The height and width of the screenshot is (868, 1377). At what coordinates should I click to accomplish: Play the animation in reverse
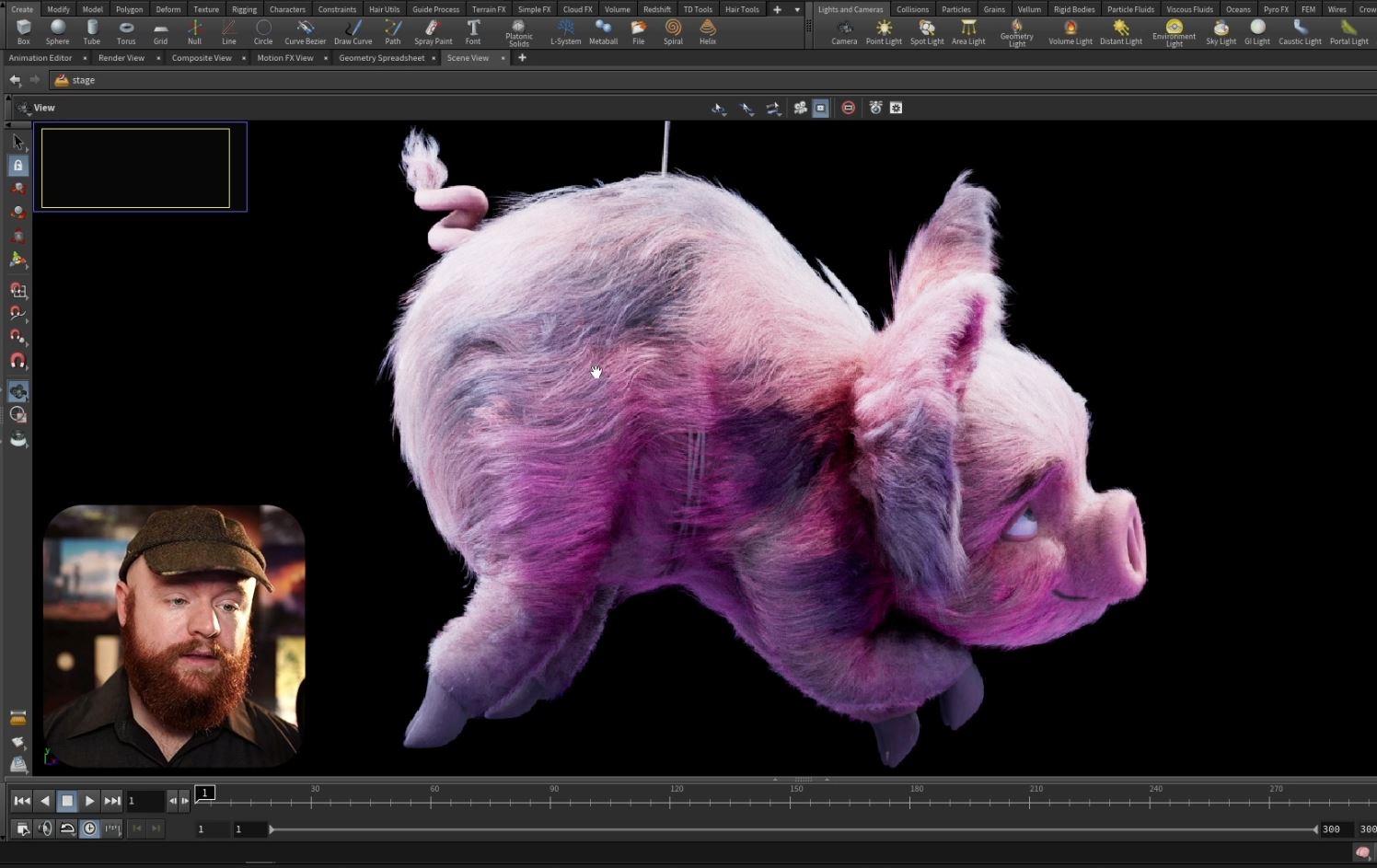[45, 801]
